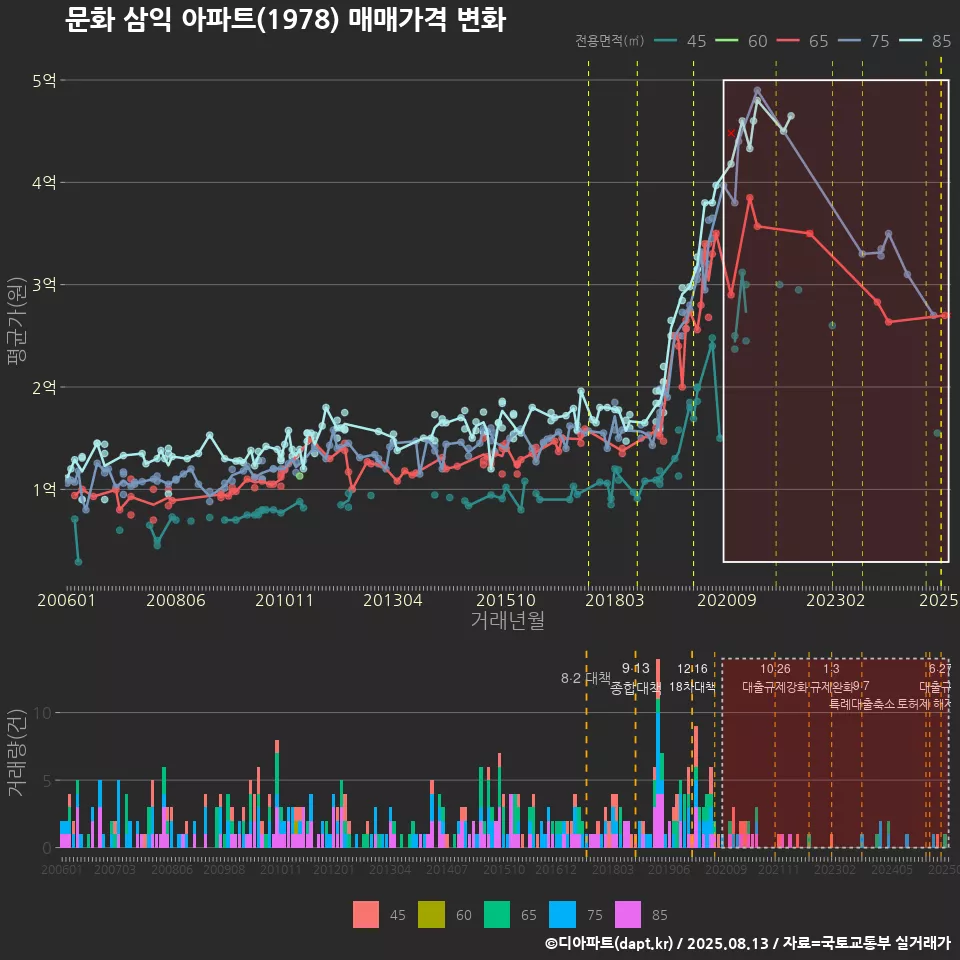Image resolution: width=960 pixels, height=960 pixels.
Task: Select the 60 line legend entry at top
Action: click(x=741, y=41)
